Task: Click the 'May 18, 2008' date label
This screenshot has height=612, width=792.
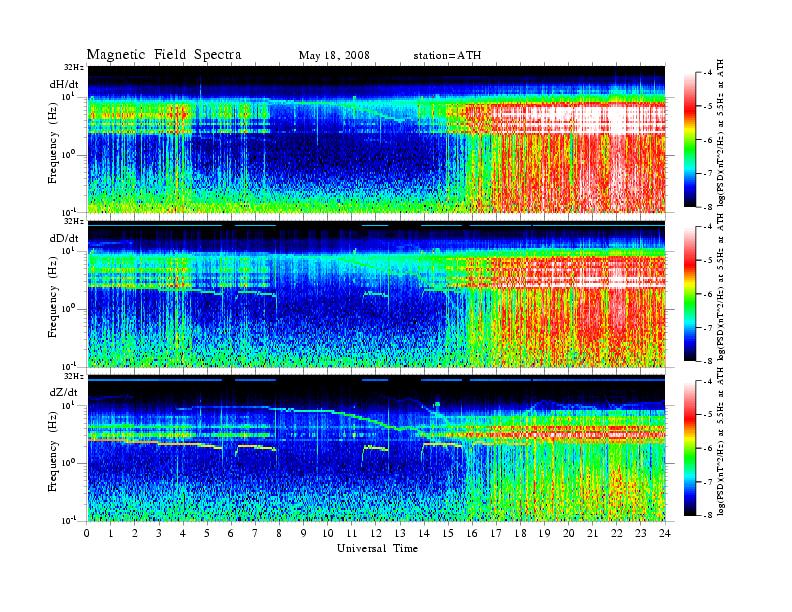Action: coord(334,55)
